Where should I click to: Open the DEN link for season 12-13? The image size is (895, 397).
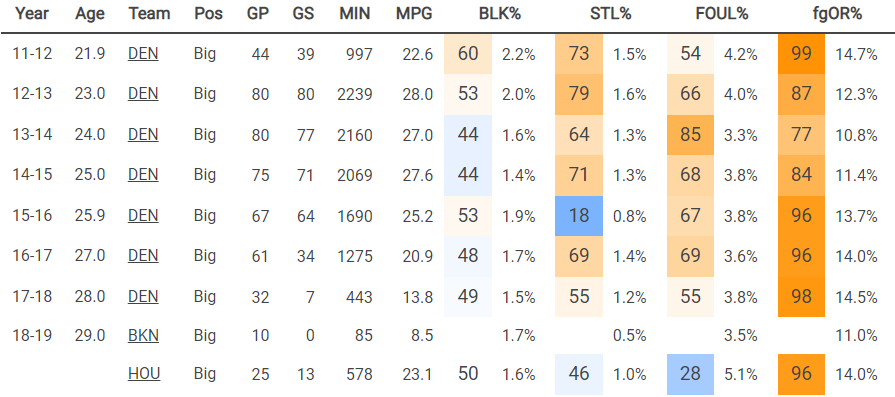coord(143,94)
